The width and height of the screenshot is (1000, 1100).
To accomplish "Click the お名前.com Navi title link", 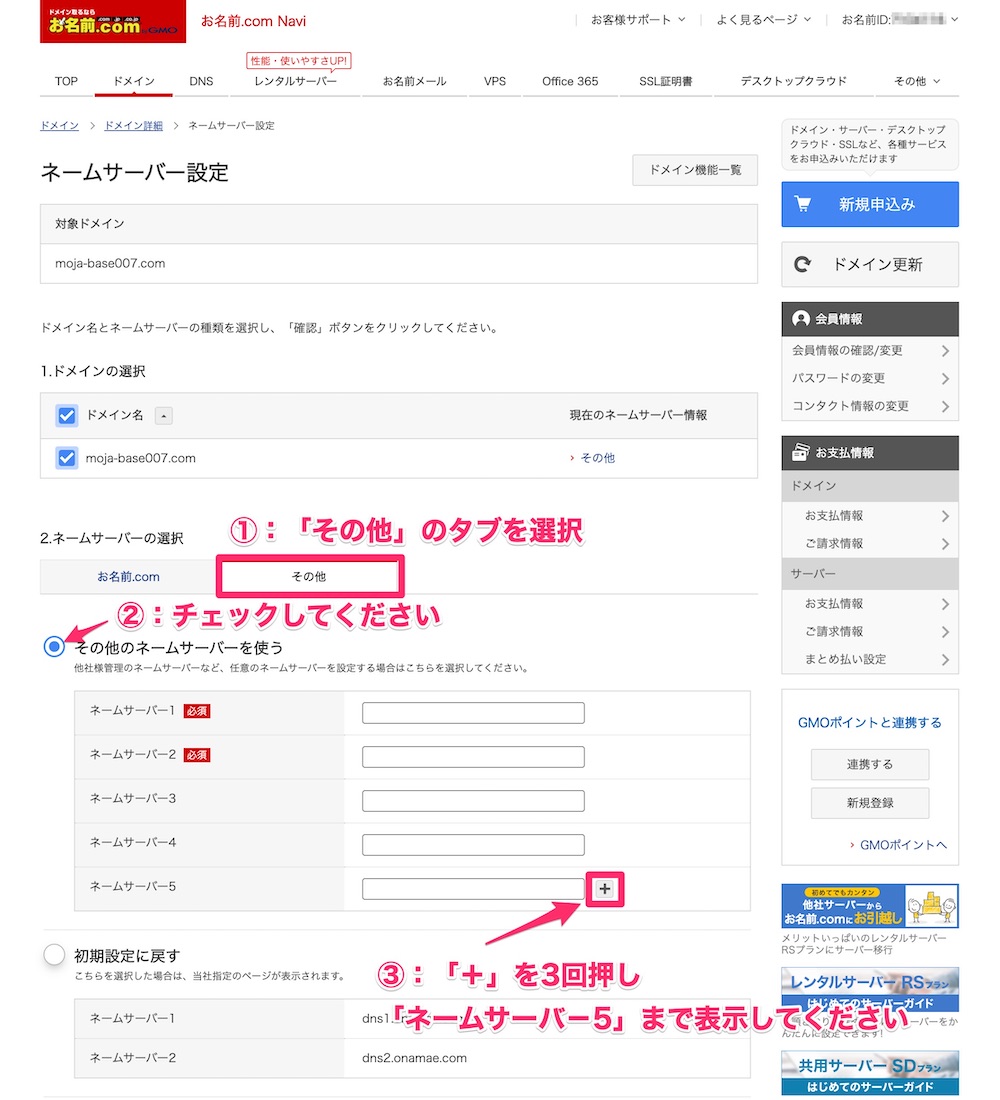I will pos(253,21).
